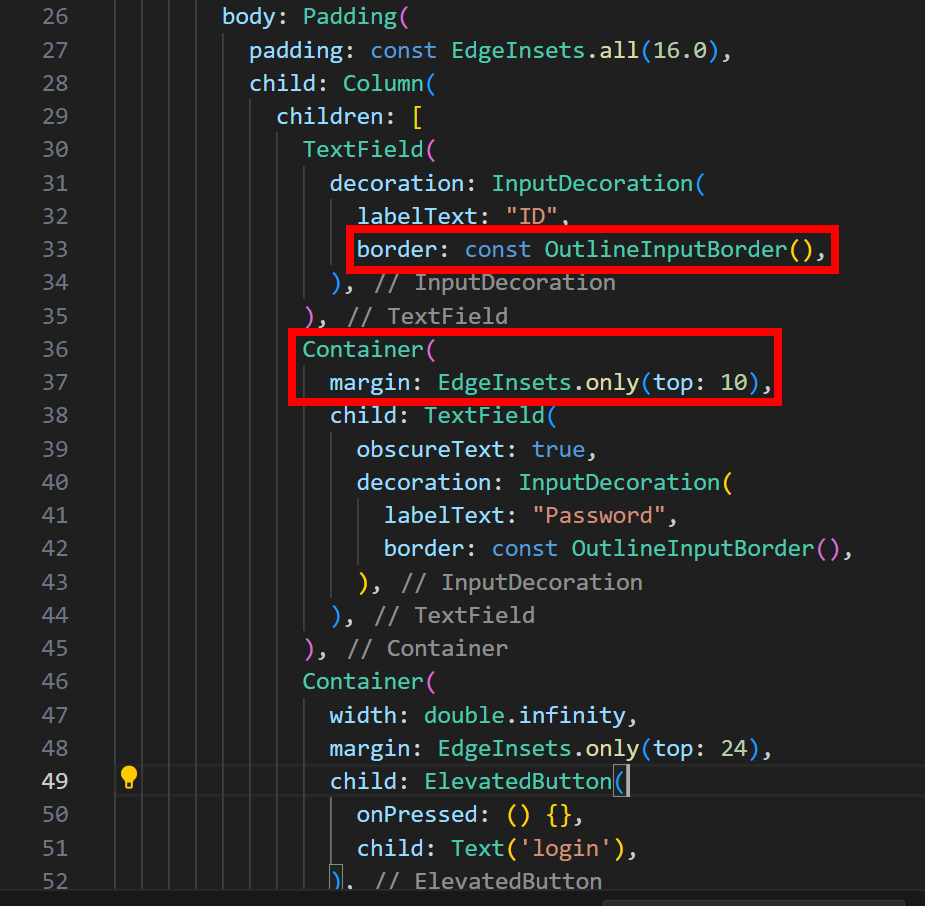925x906 pixels.
Task: Click OutlineInputBorder() on line 42
Action: [x=706, y=549]
